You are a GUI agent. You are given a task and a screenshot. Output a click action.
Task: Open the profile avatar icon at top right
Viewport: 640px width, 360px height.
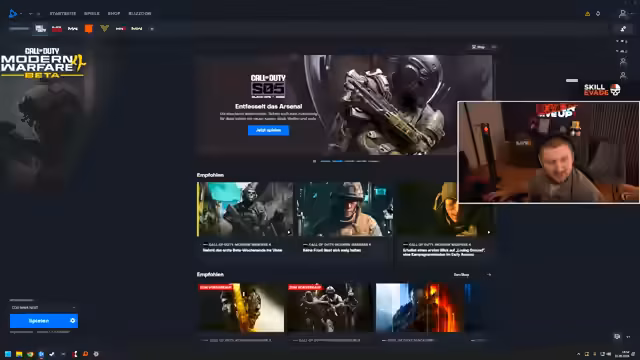point(622,13)
